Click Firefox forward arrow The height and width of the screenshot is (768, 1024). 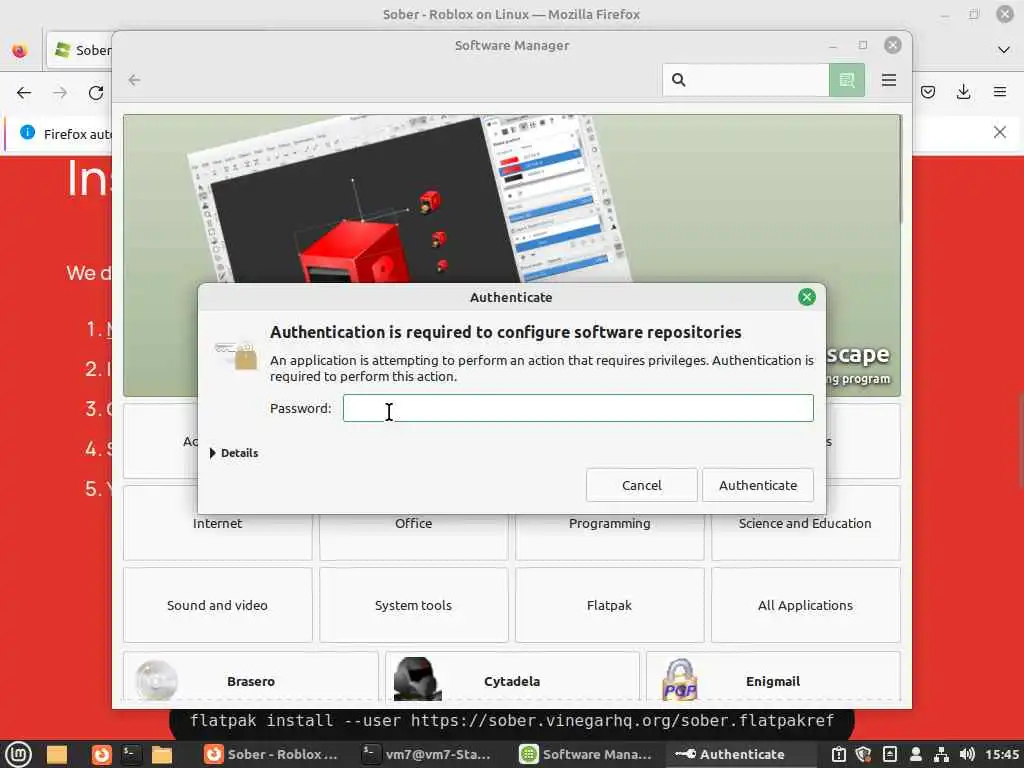click(x=60, y=93)
